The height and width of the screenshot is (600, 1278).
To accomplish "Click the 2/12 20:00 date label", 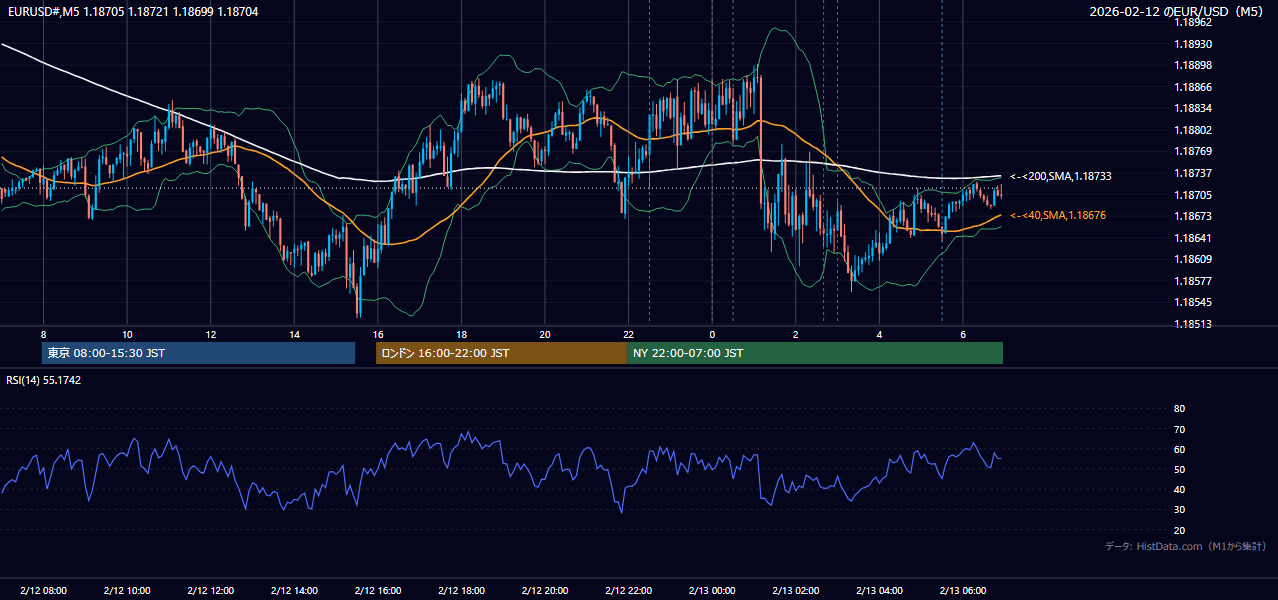I will pos(544,590).
